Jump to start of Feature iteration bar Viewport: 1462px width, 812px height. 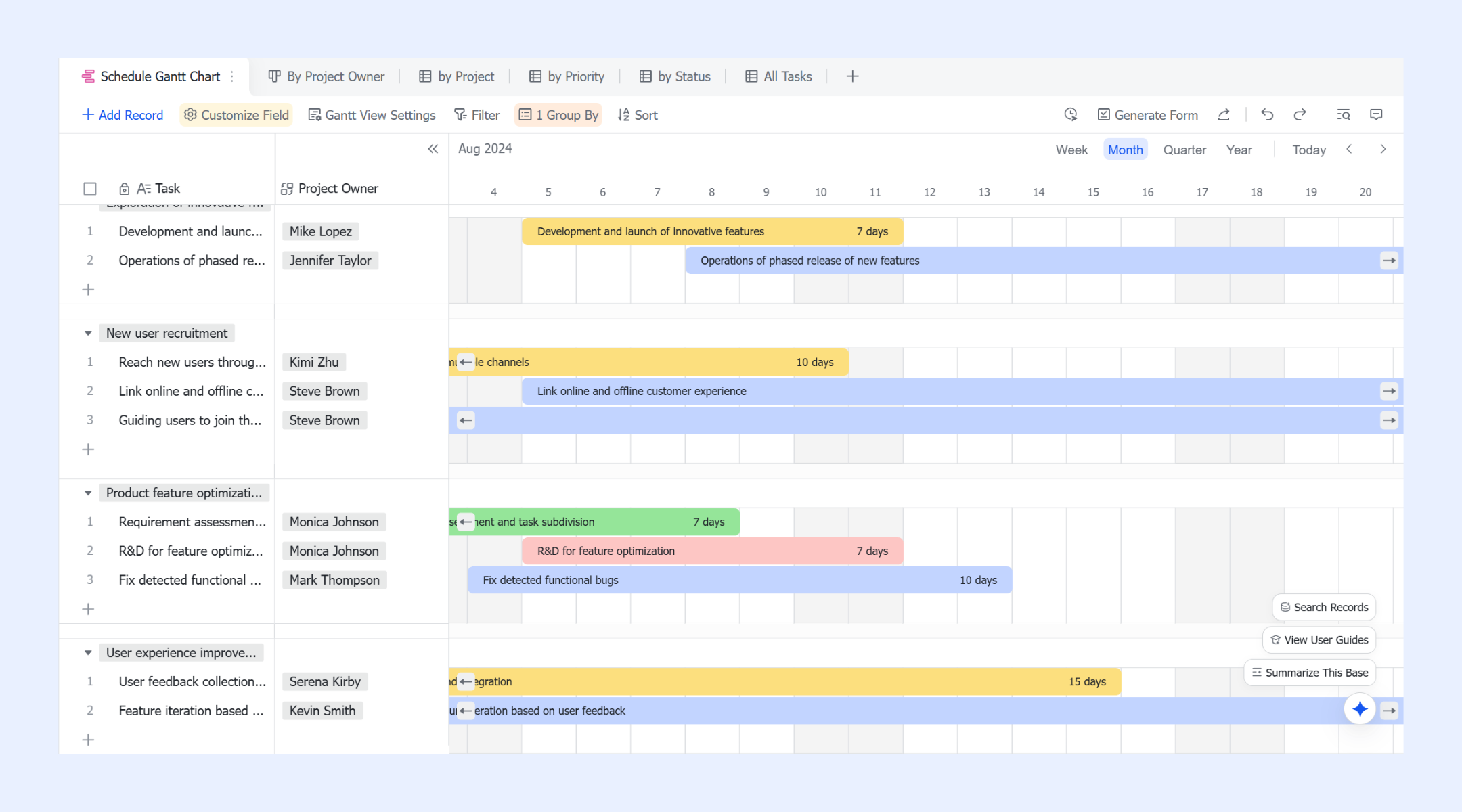tap(466, 710)
